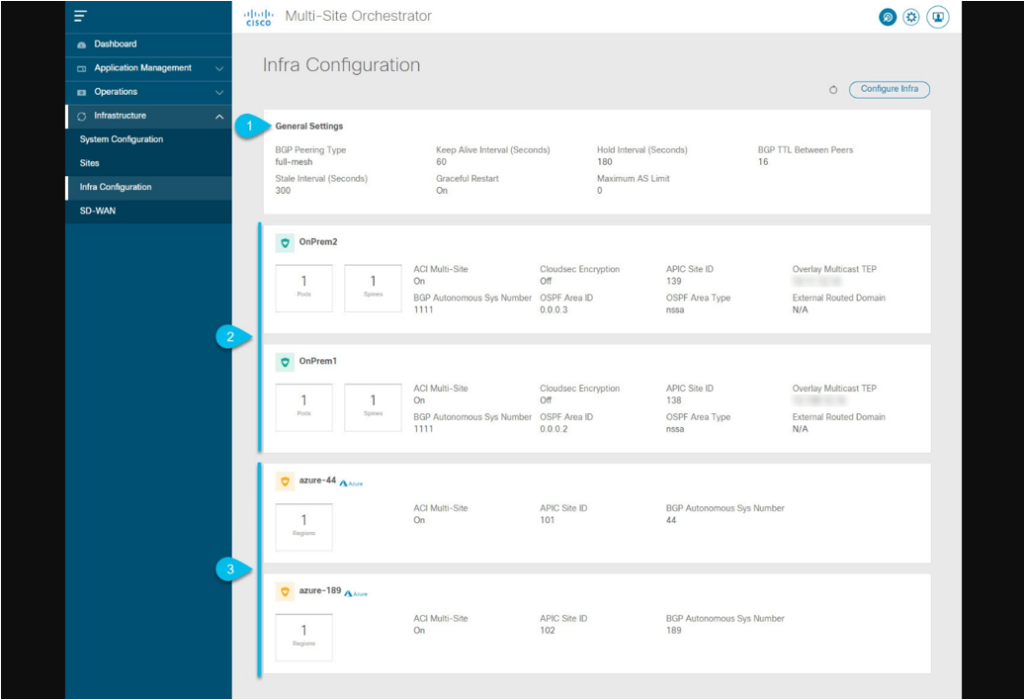Click the OnPrem1 site name

click(x=318, y=361)
